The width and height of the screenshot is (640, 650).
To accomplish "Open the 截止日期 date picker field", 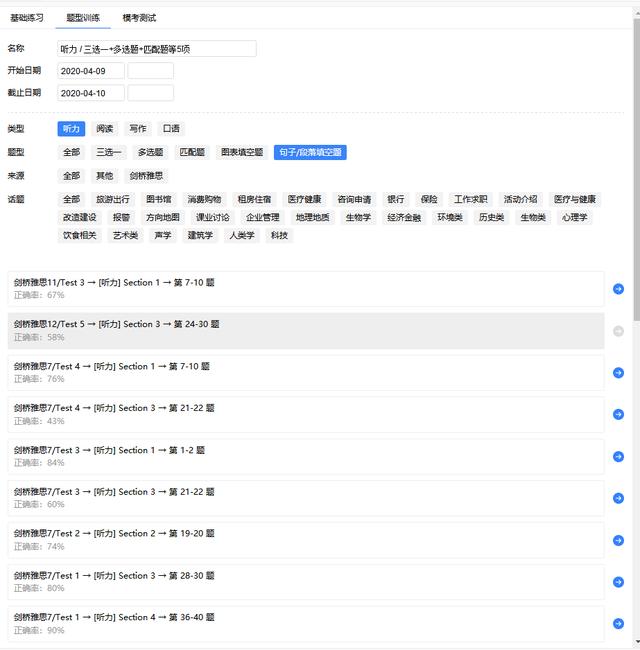I will pyautogui.click(x=91, y=93).
